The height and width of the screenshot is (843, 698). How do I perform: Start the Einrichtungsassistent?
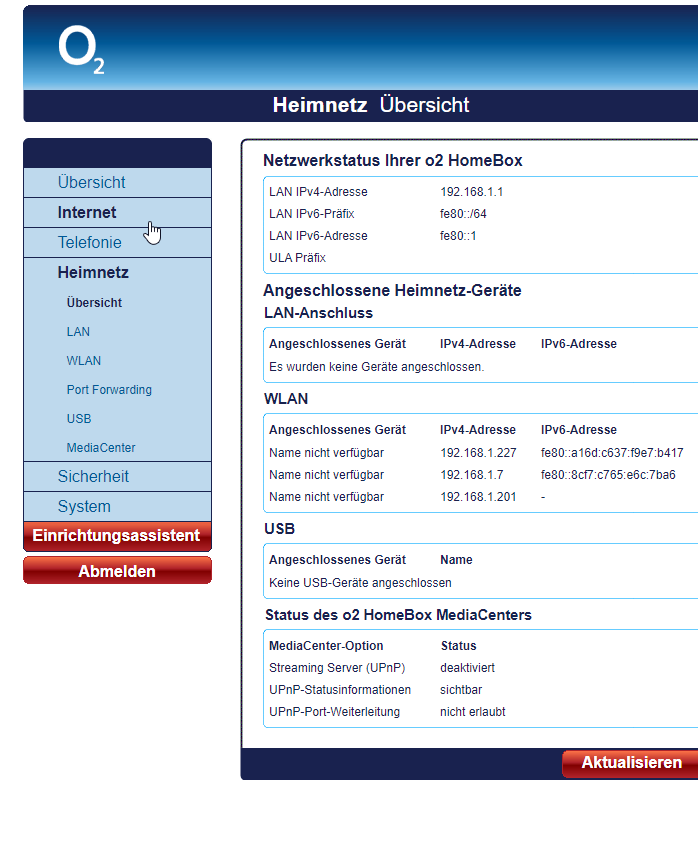click(117, 535)
